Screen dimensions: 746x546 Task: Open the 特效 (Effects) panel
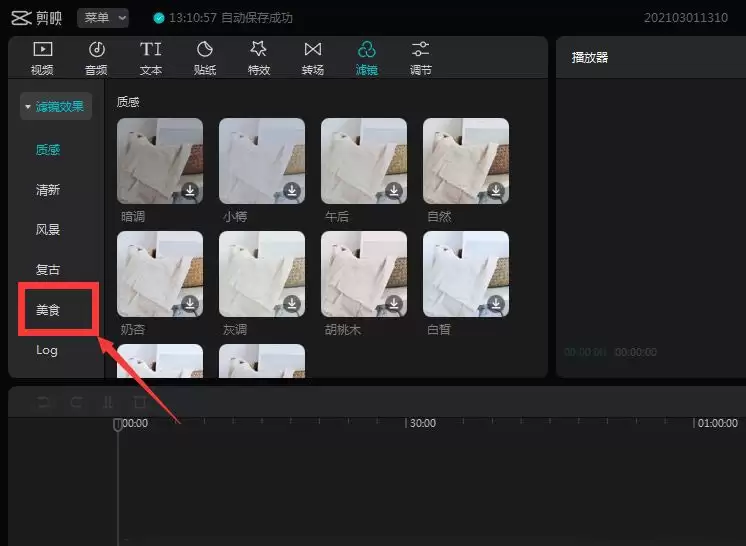258,58
